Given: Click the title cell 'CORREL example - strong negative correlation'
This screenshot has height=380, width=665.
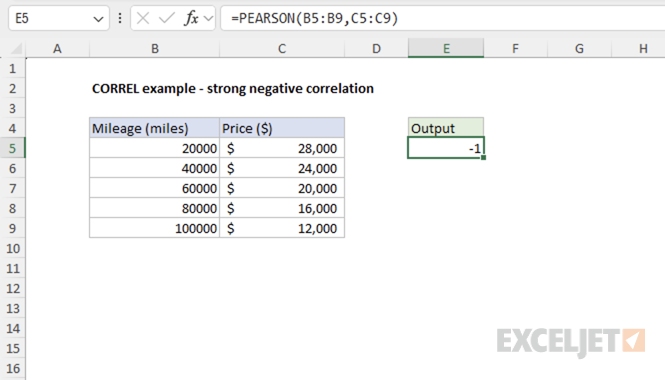Looking at the screenshot, I should point(233,88).
